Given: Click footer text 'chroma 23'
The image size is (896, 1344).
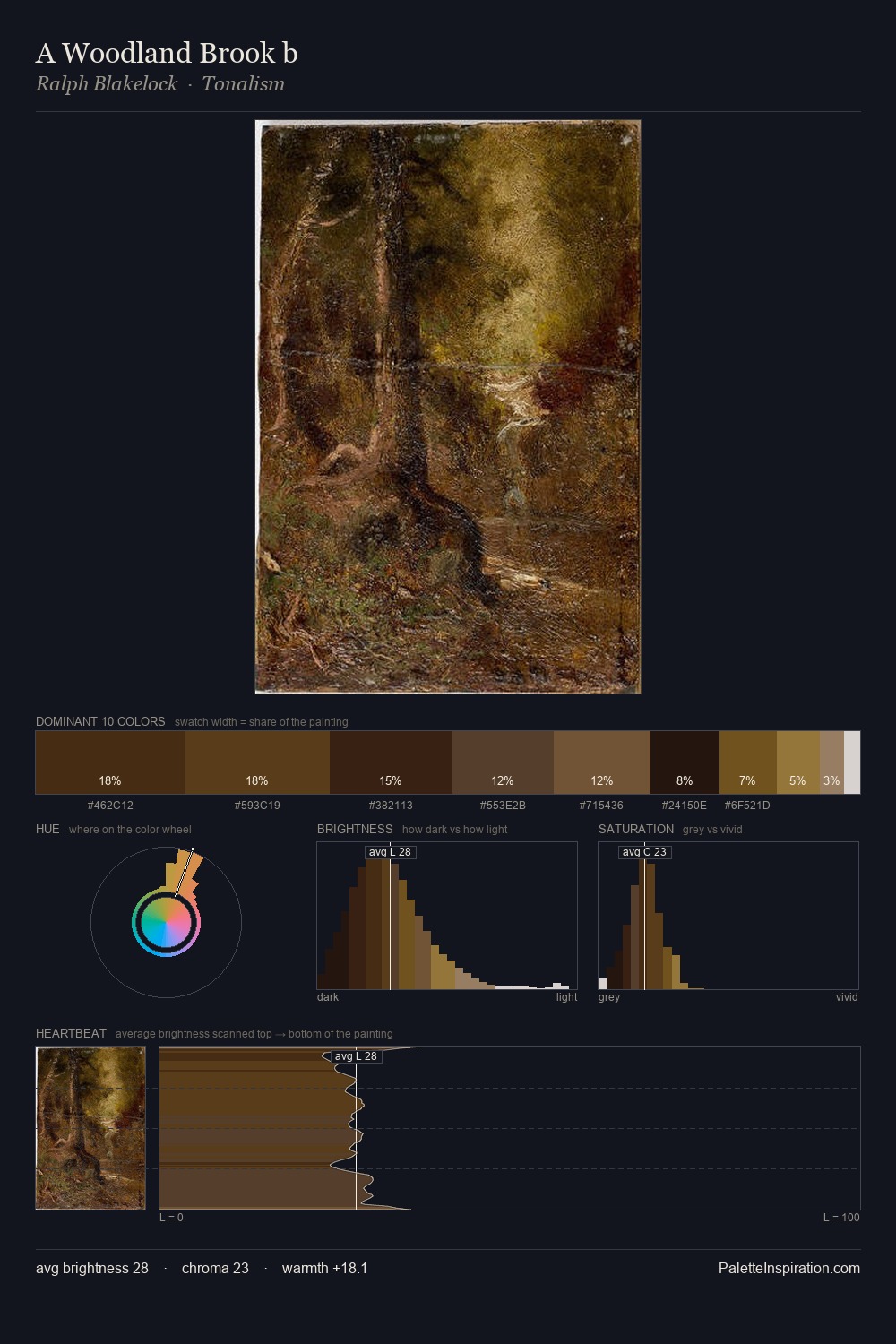Looking at the screenshot, I should coord(215,1268).
